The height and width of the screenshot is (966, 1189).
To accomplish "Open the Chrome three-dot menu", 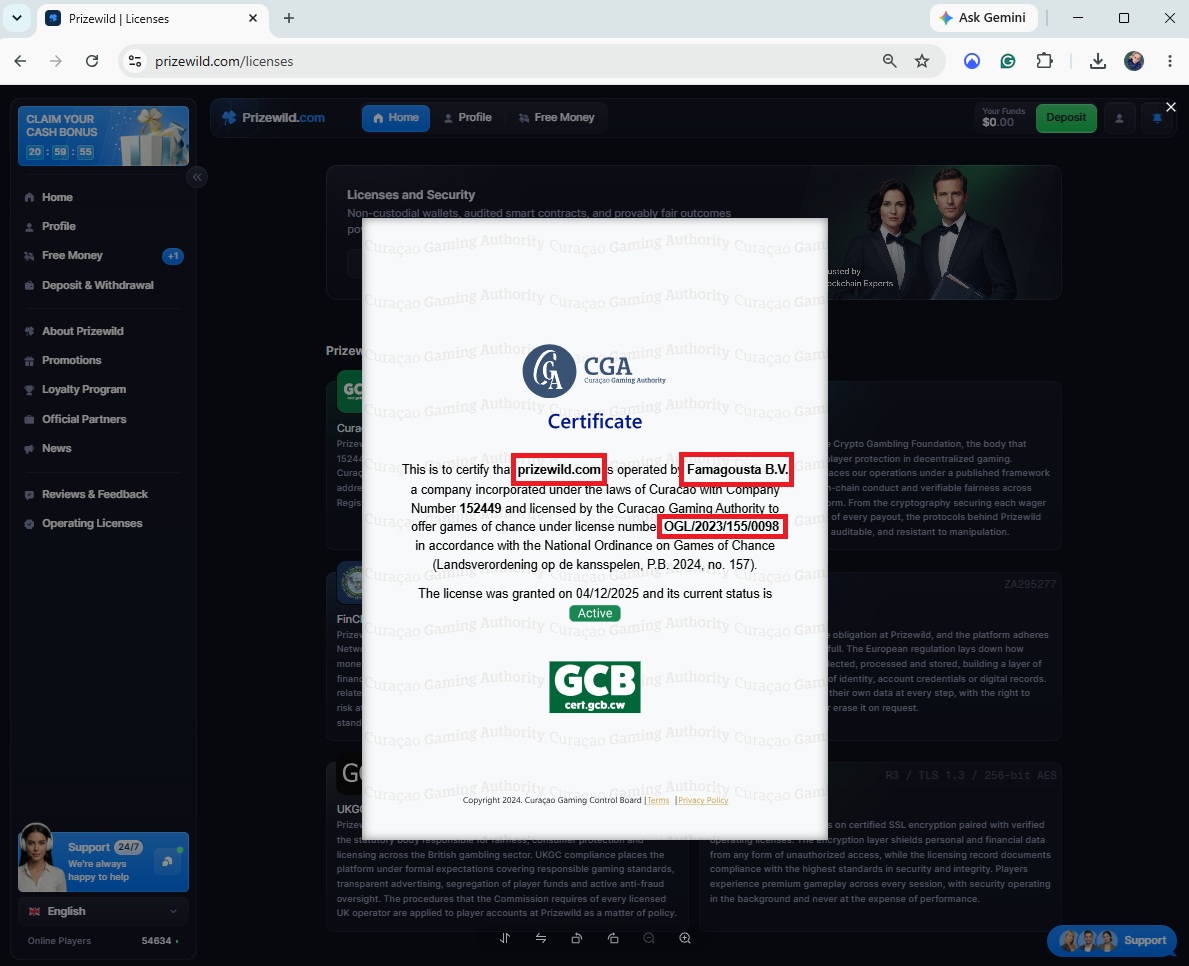I will (1170, 61).
